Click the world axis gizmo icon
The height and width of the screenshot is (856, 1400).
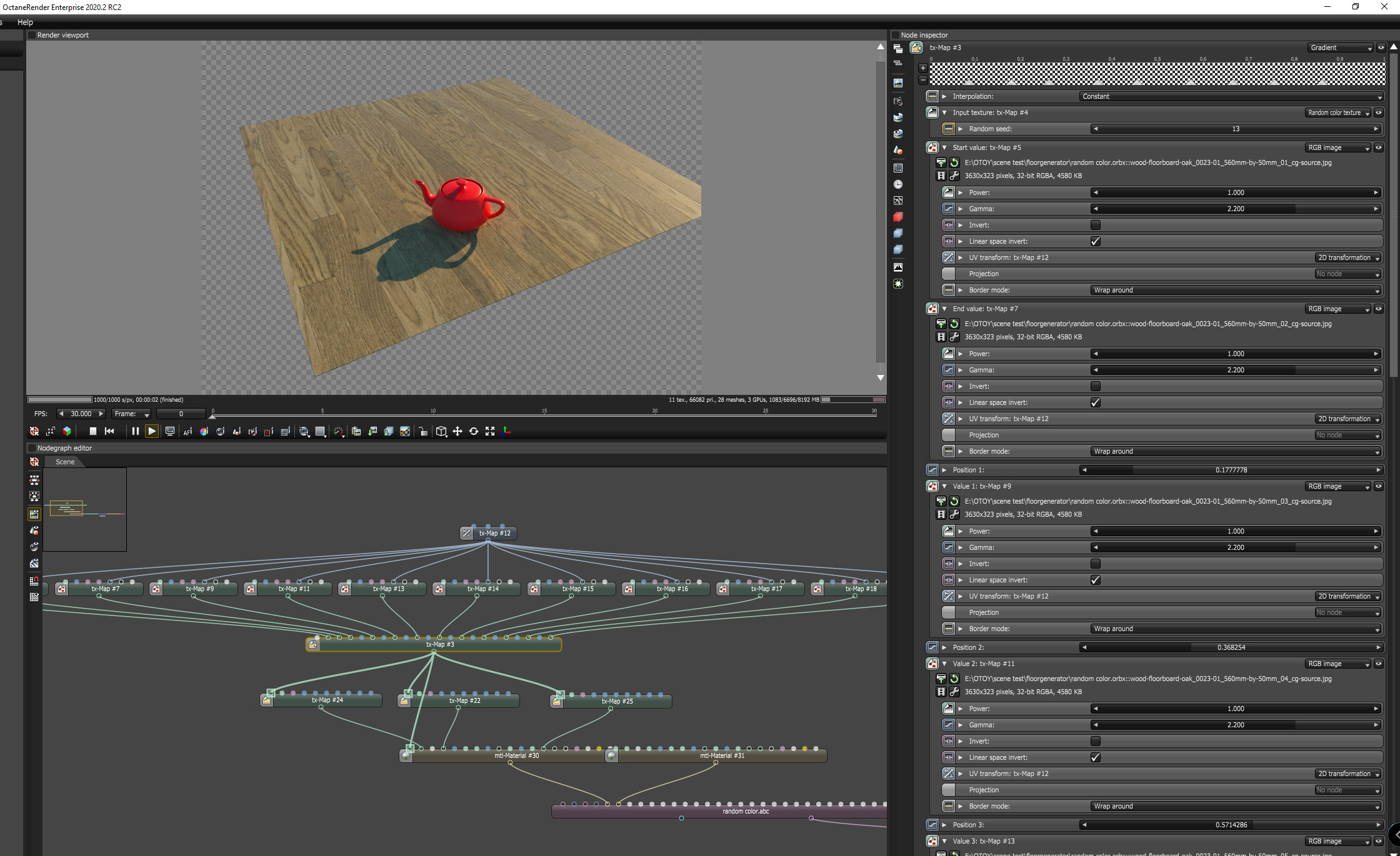(x=506, y=431)
